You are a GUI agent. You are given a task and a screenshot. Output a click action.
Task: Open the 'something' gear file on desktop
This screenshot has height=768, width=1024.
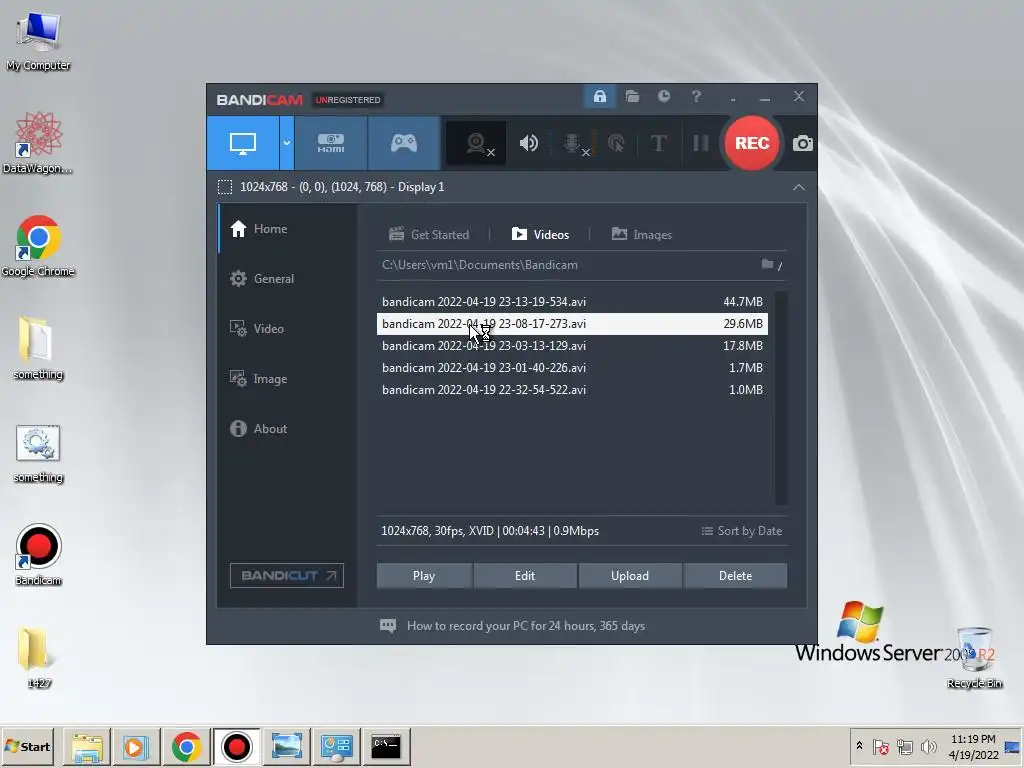click(x=38, y=453)
